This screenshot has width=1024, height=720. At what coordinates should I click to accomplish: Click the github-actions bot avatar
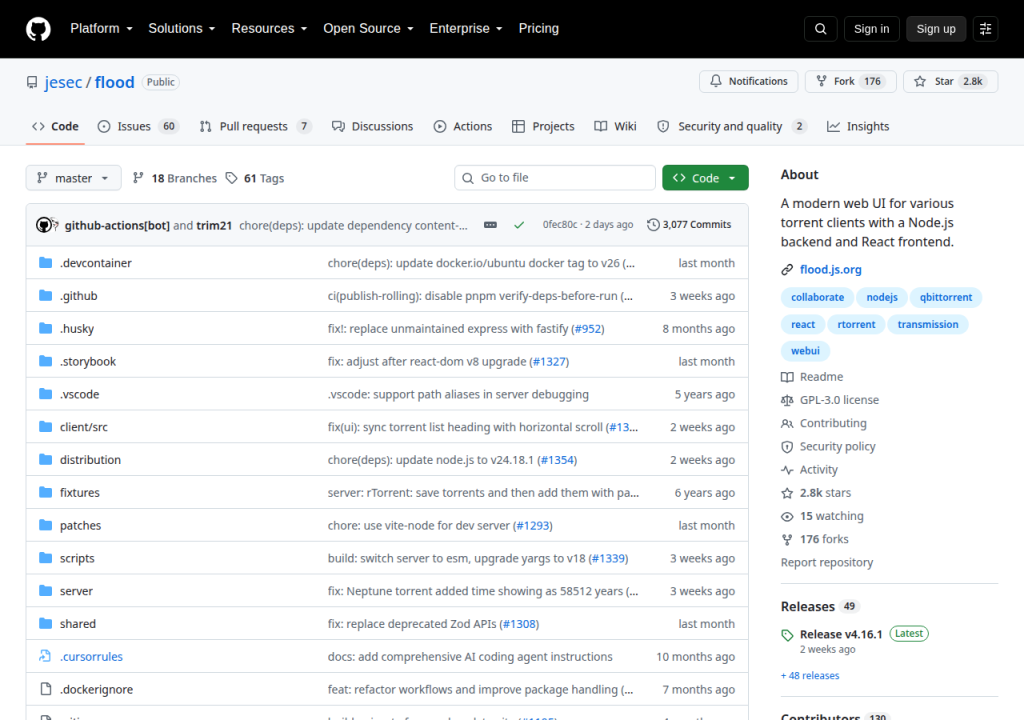pos(44,225)
